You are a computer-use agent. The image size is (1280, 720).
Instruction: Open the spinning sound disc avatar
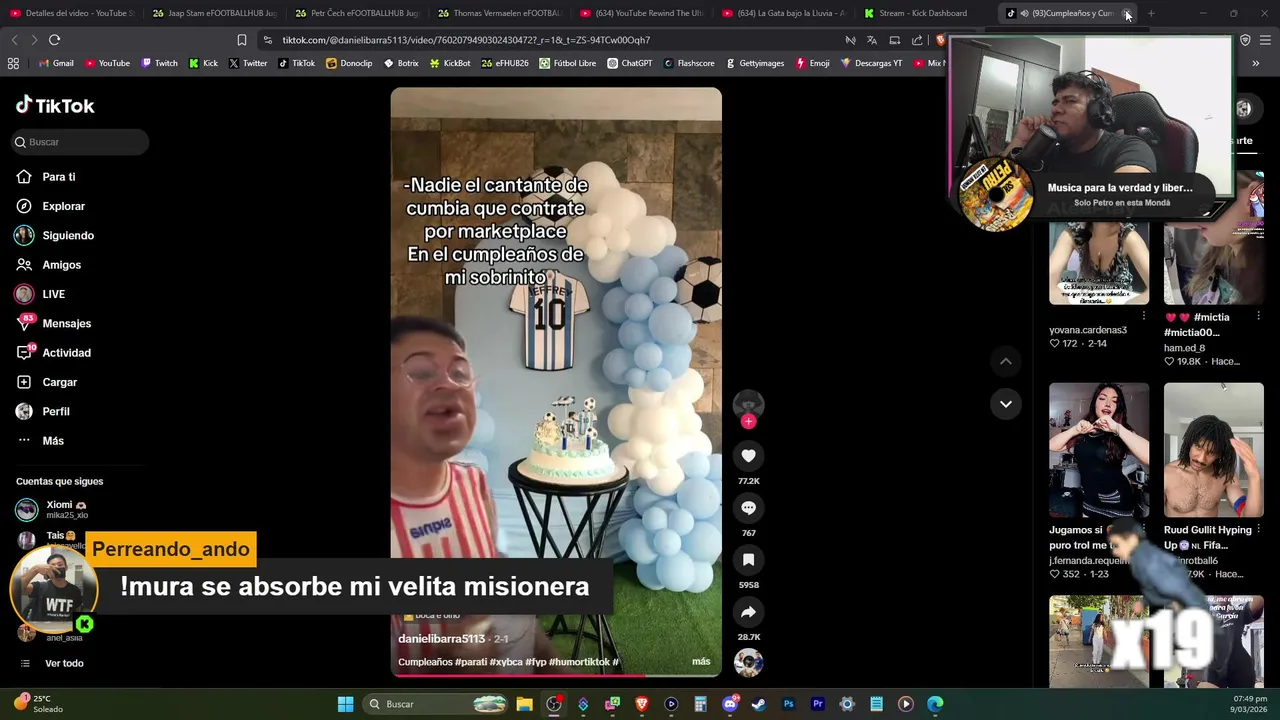point(748,662)
